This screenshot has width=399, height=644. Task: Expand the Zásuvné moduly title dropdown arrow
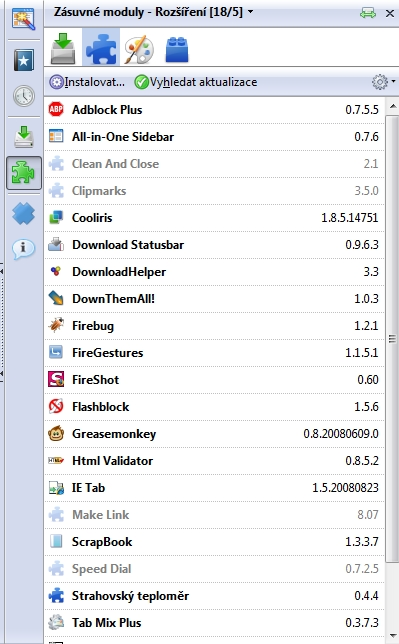(x=250, y=12)
